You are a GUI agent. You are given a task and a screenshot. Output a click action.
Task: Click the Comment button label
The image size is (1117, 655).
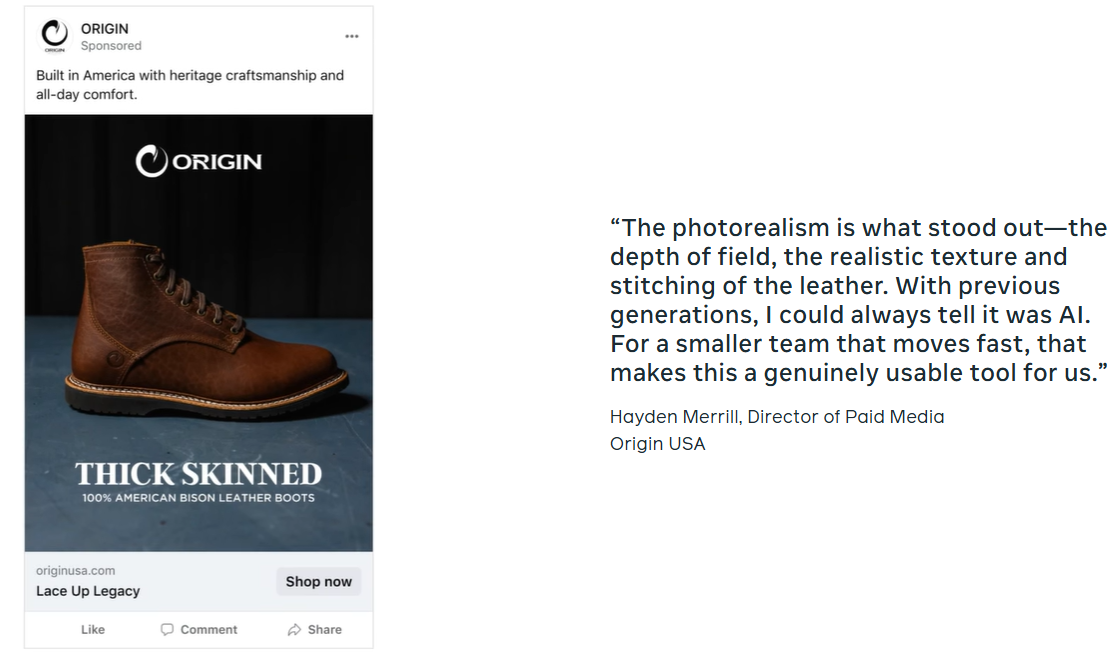(x=209, y=629)
